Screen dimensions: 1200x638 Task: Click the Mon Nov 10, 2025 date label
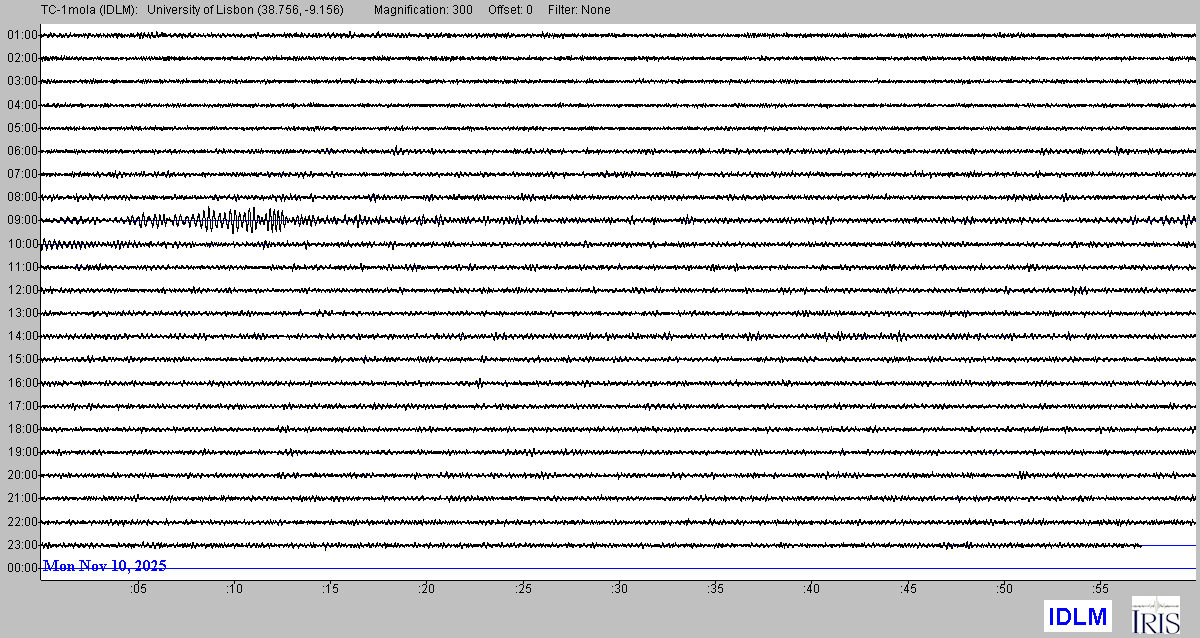click(104, 566)
